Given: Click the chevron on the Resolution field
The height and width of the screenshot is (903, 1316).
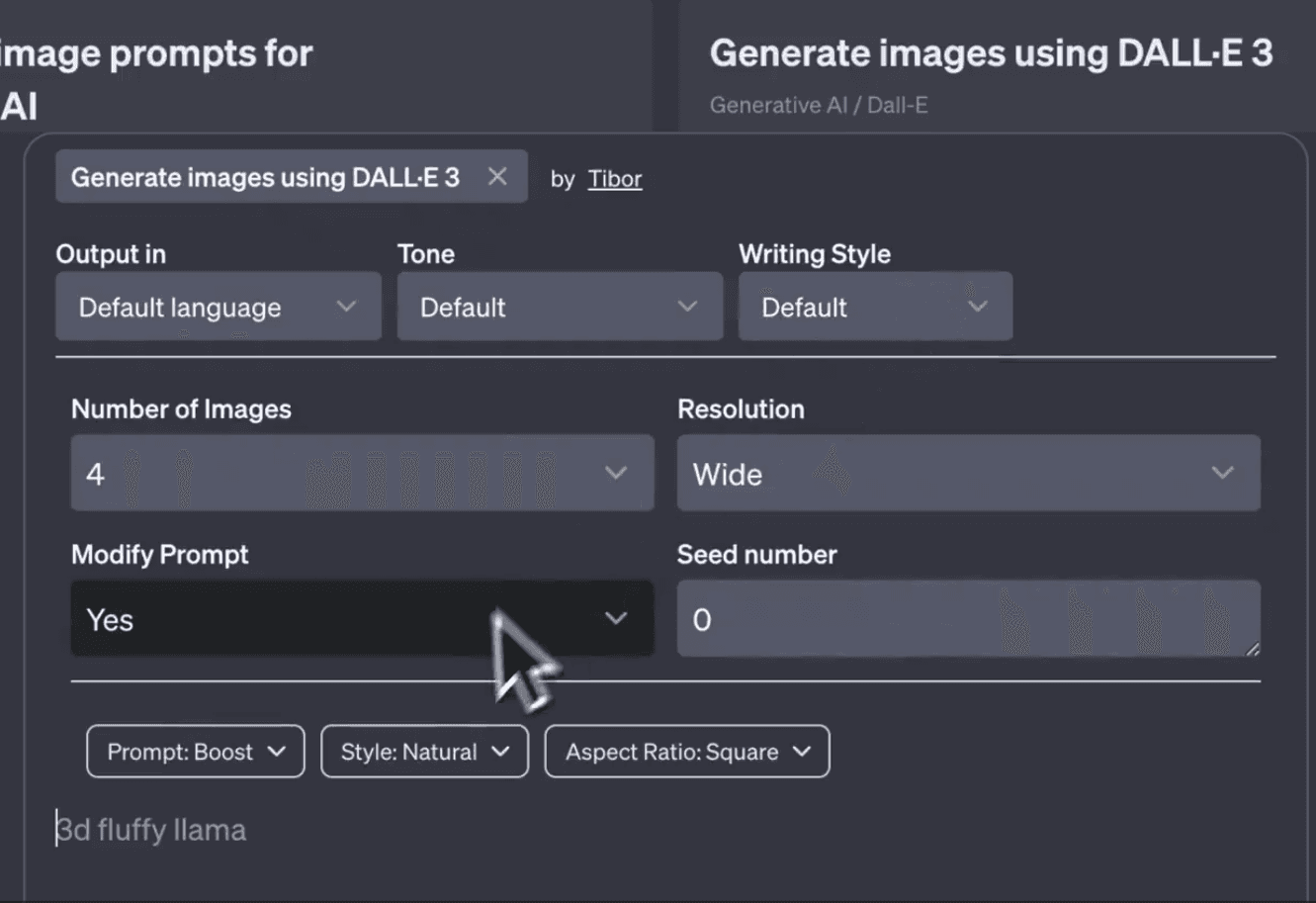Looking at the screenshot, I should pyautogui.click(x=1223, y=473).
